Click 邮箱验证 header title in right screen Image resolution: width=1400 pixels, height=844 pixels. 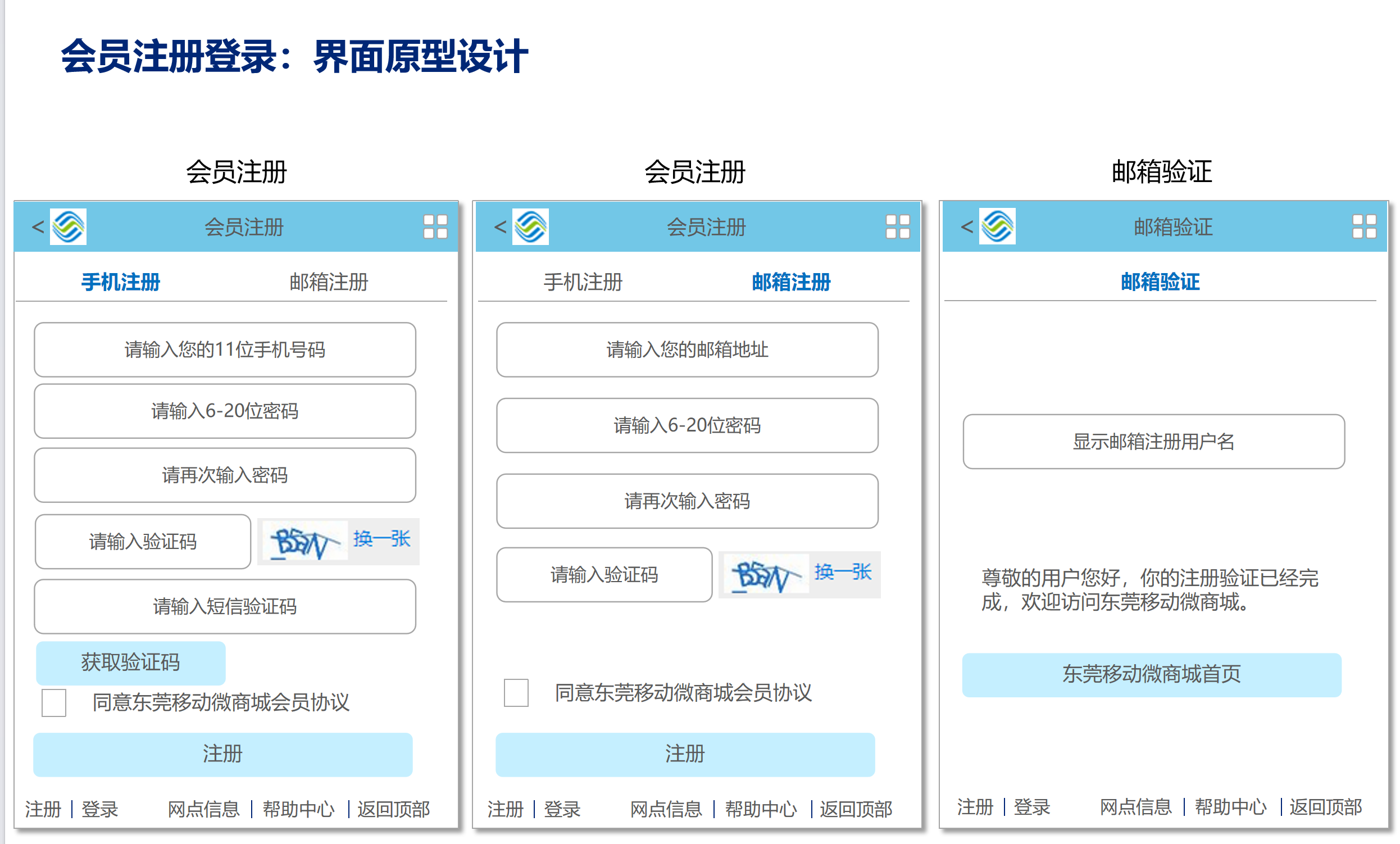coord(1173,228)
